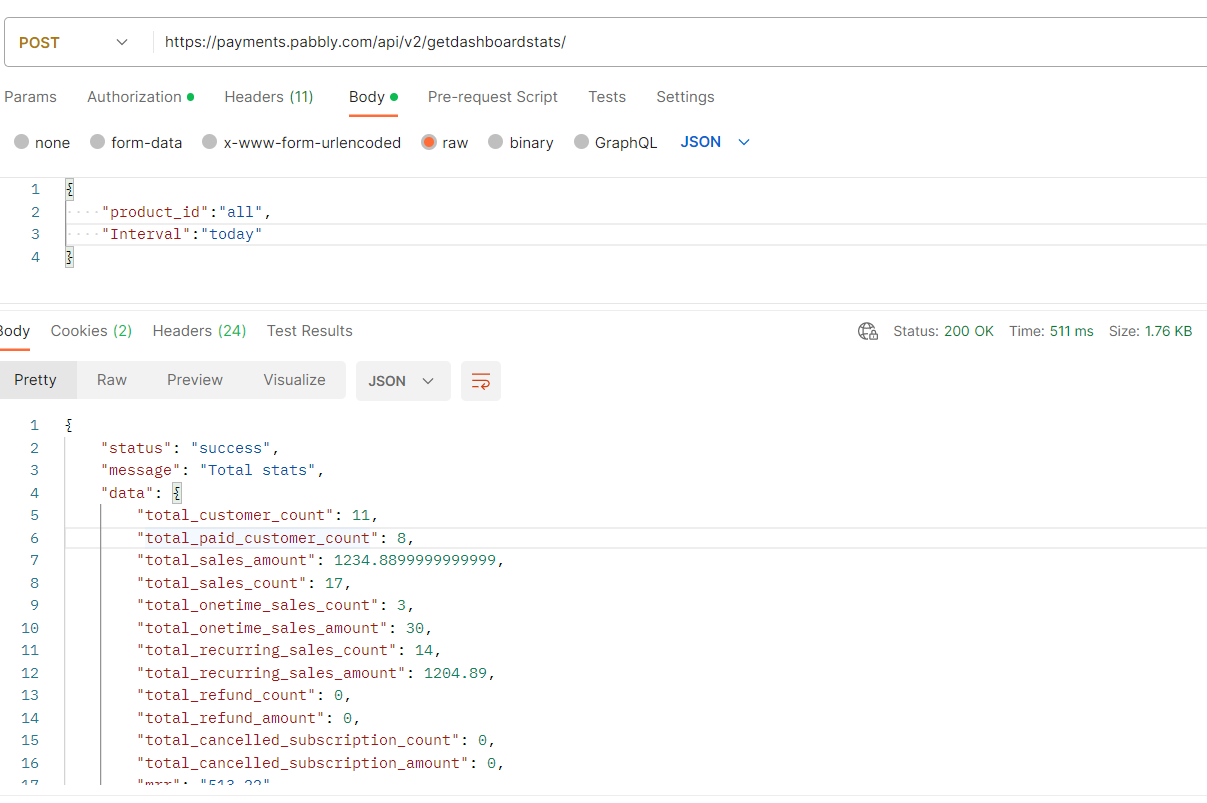This screenshot has height=803, width=1207.
Task: Click the "total_paid_customer_count": 8 line
Action: [275, 538]
